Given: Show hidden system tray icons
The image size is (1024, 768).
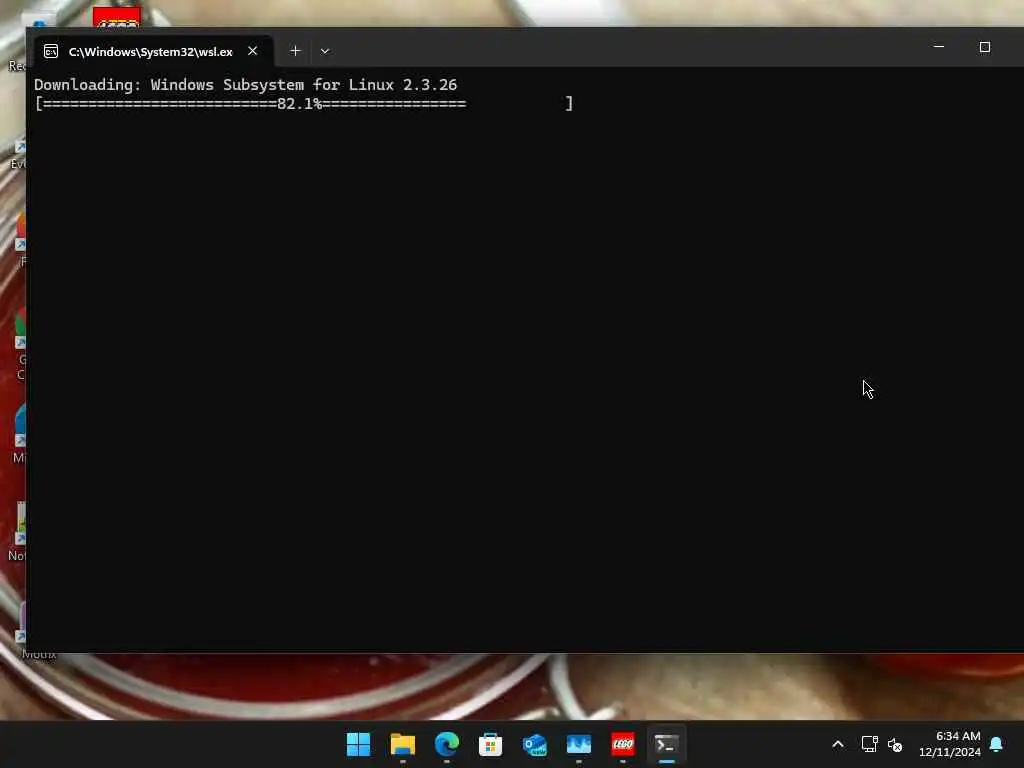Looking at the screenshot, I should pyautogui.click(x=838, y=744).
